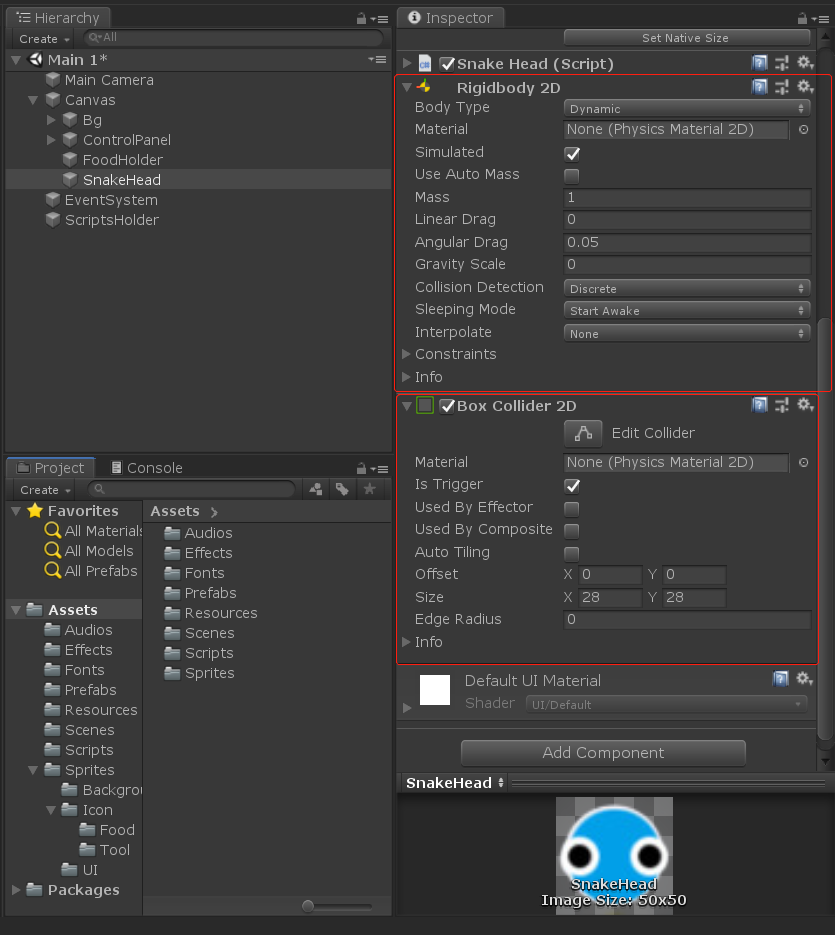Screen dimensions: 835x935
Task: Click Hierarchy panel lock icon
Action: [x=361, y=18]
